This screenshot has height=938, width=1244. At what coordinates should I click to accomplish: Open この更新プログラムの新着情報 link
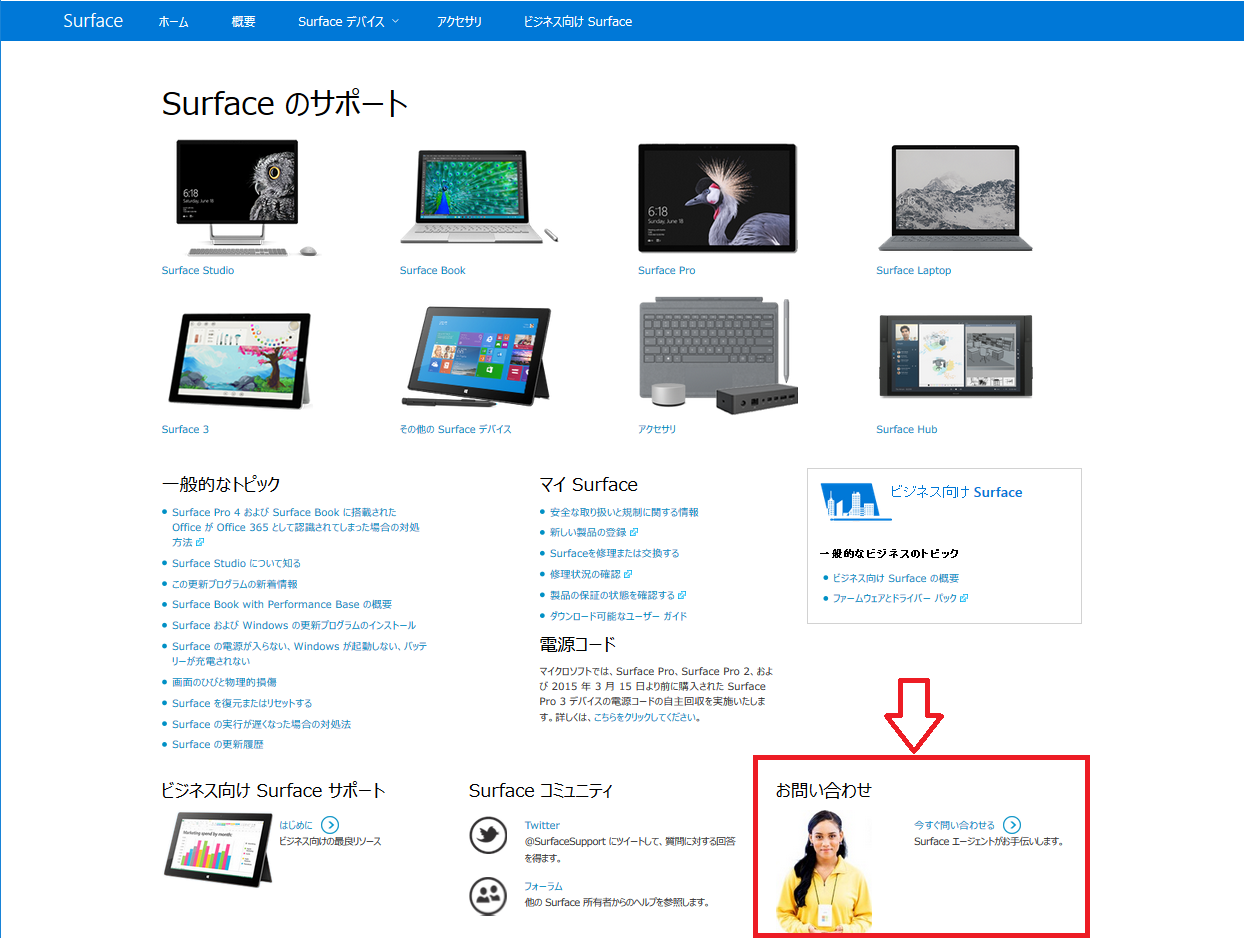point(235,584)
